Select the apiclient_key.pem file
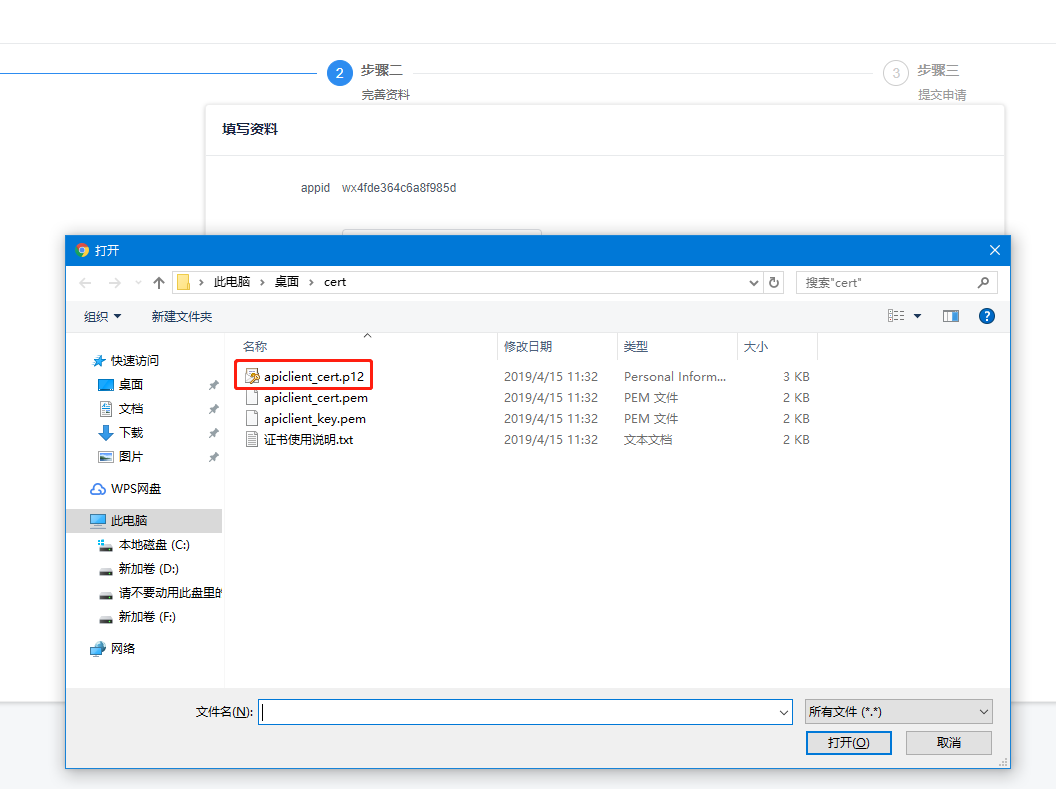 pyautogui.click(x=315, y=419)
